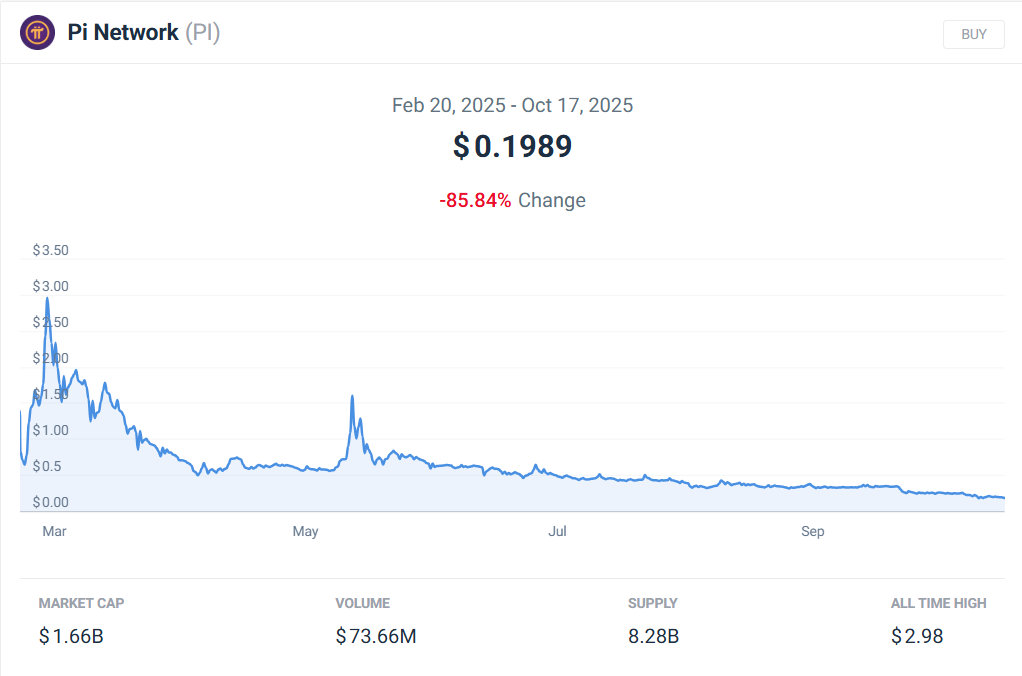
Task: Click the 8.28B supply value
Action: pos(653,636)
